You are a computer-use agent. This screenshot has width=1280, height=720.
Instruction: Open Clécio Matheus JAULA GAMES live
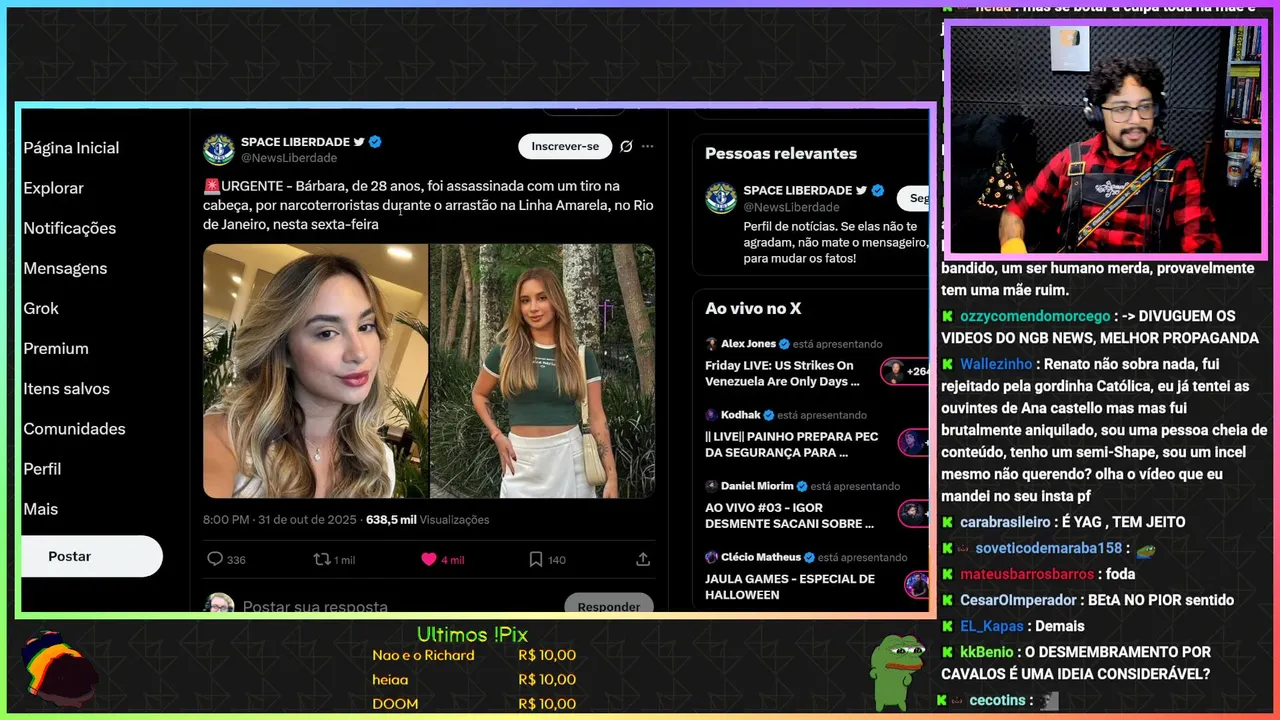[x=790, y=586]
